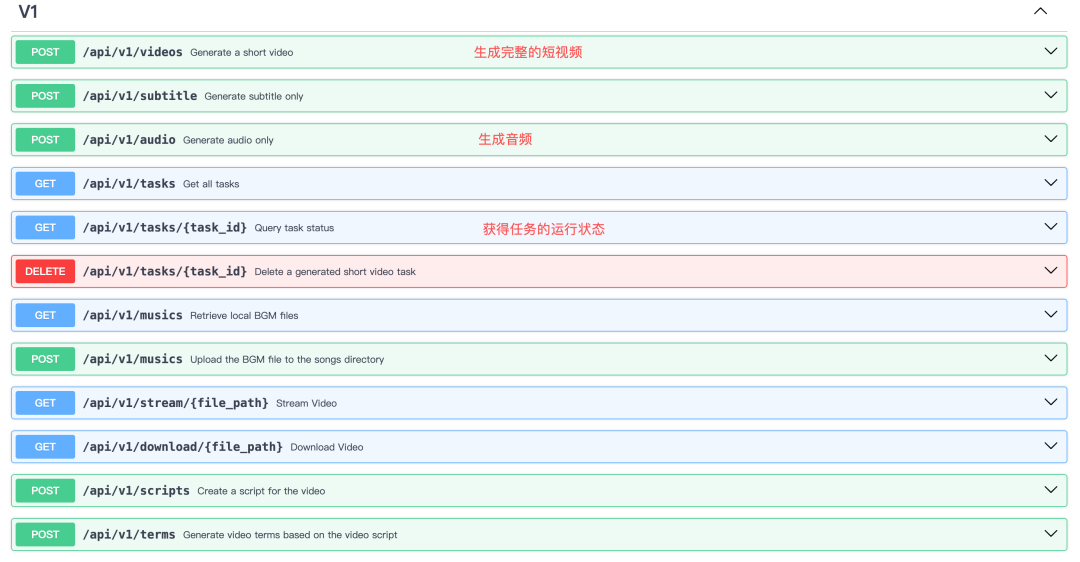Click the POST badge for /api/v1/audio
1080x562 pixels.
coord(45,140)
